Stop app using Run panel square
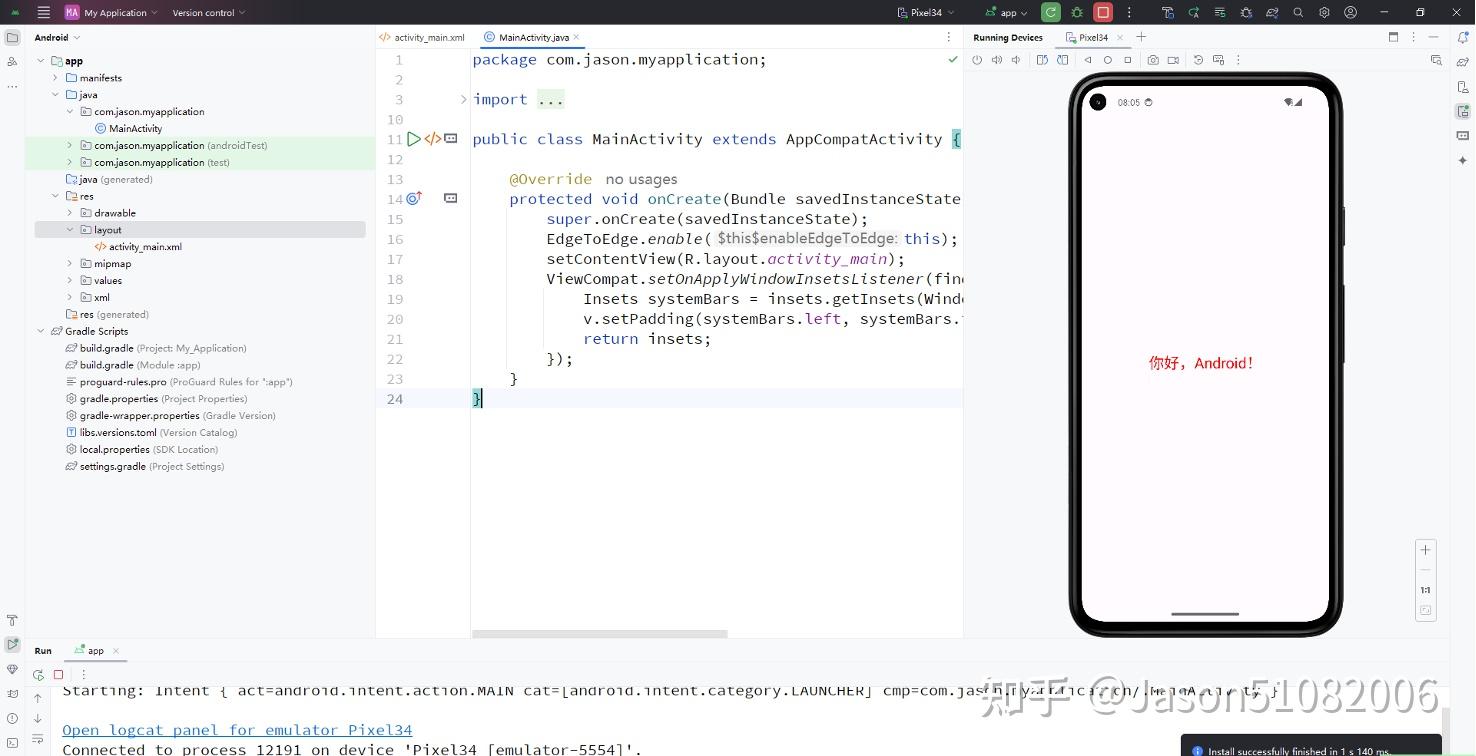Viewport: 1476px width, 756px height. click(58, 675)
